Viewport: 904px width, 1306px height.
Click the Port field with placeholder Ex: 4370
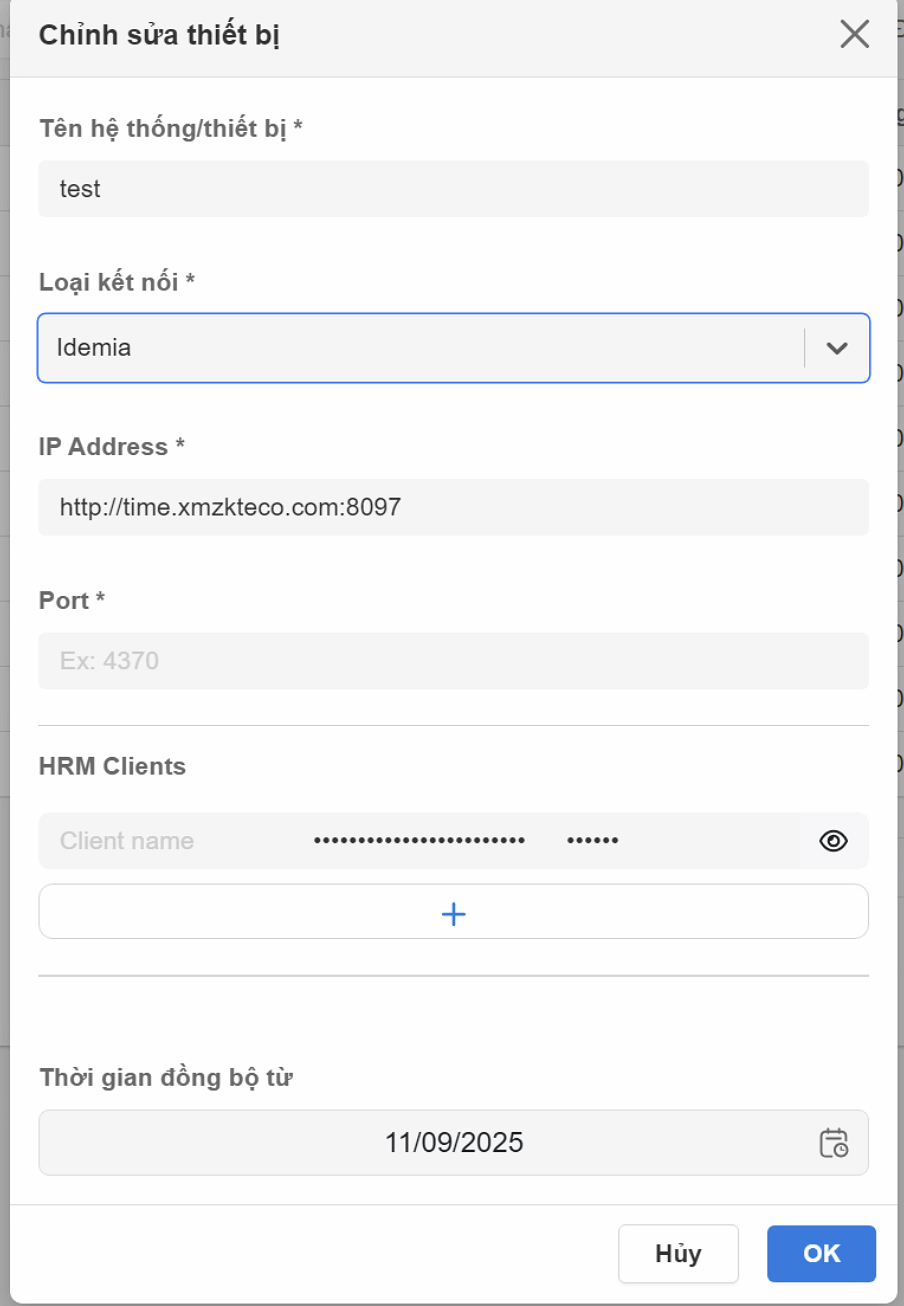(453, 661)
